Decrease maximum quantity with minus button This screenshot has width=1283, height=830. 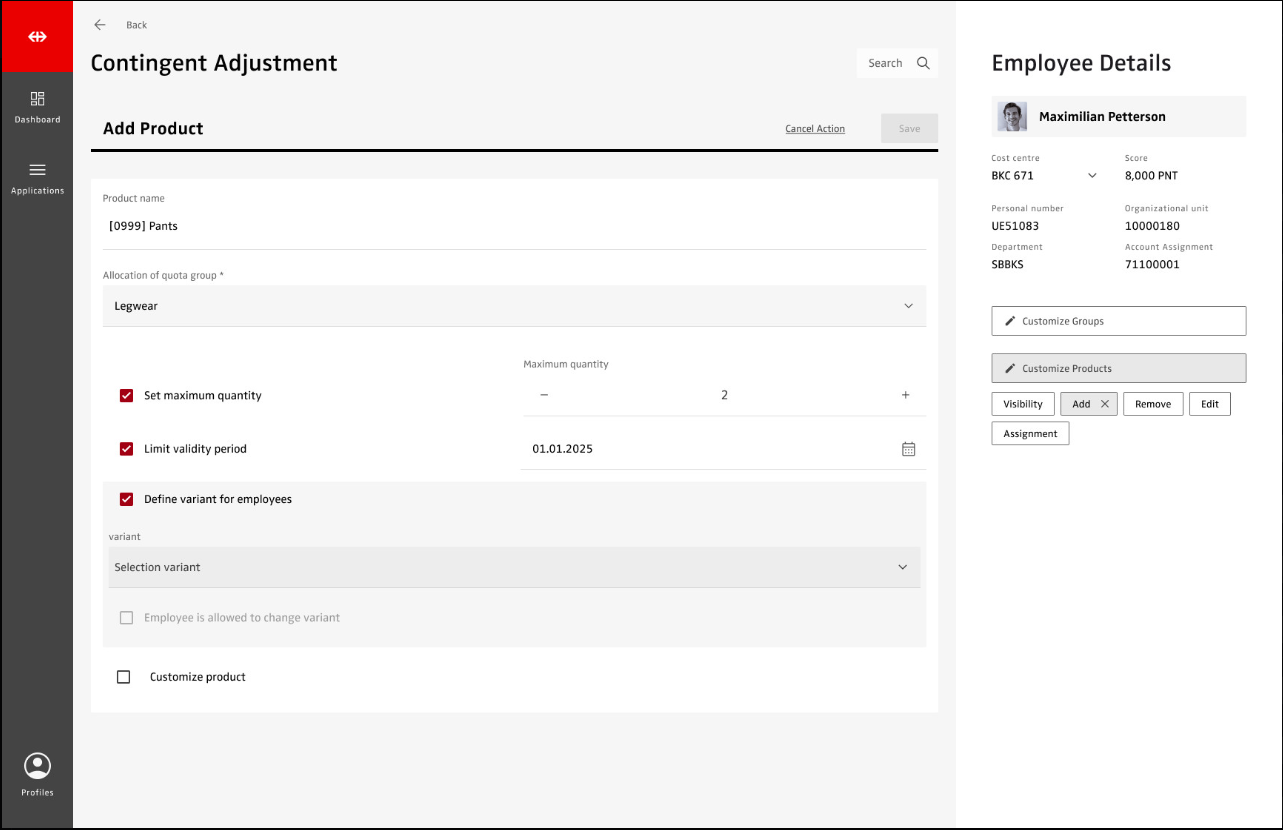click(544, 395)
